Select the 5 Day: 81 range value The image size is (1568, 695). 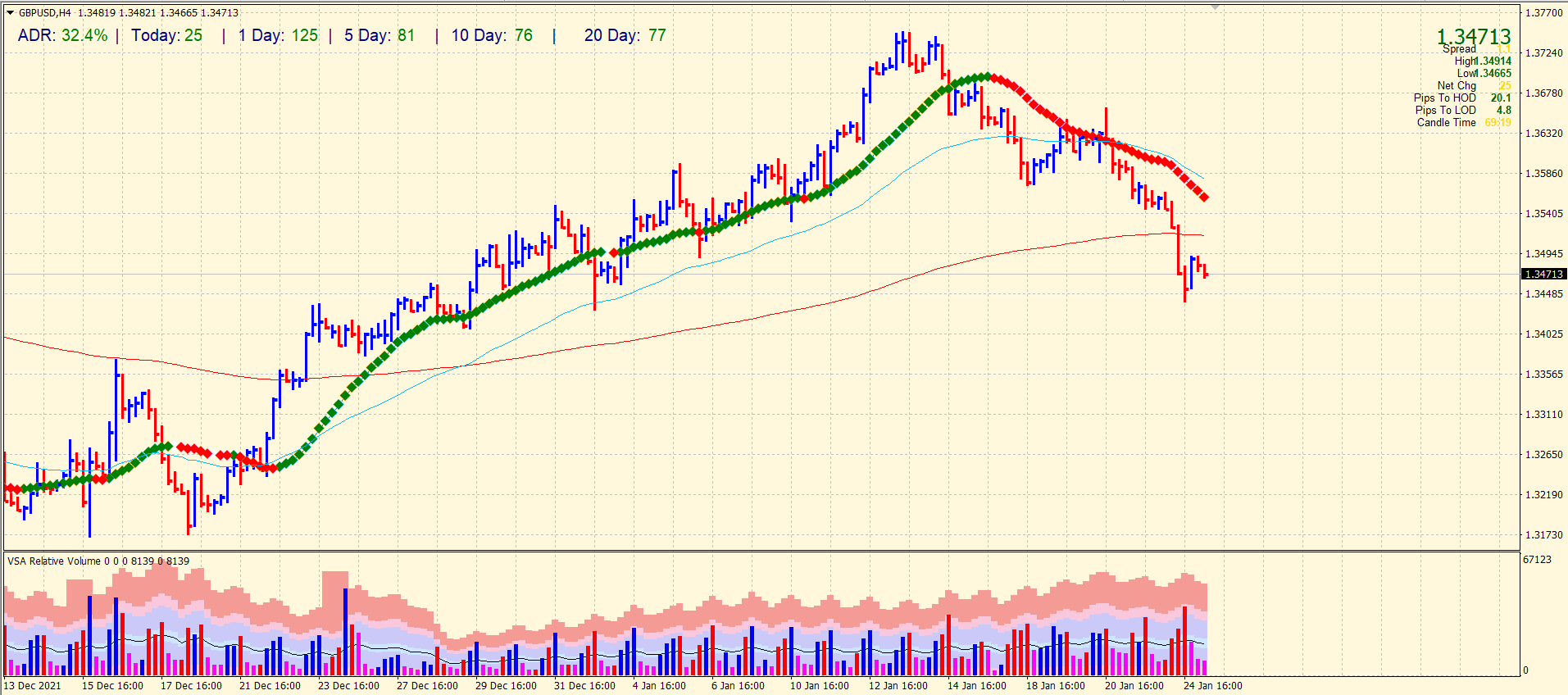380,35
